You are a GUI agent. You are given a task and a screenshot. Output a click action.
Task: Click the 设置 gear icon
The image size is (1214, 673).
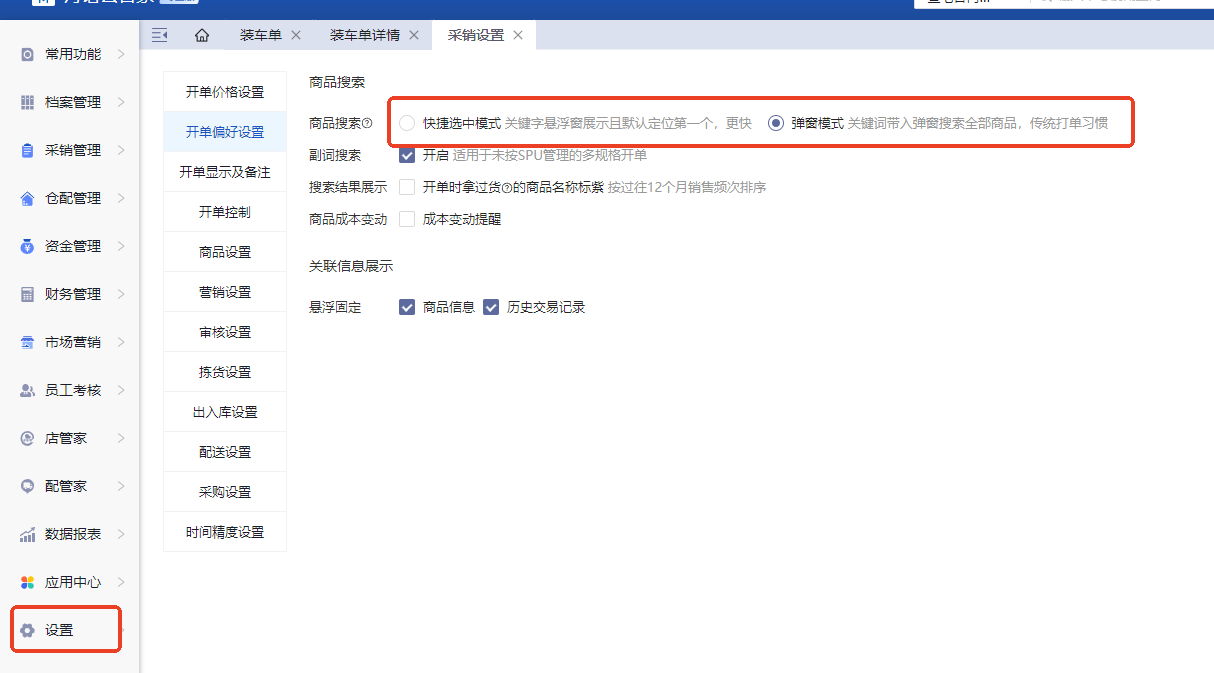click(x=27, y=630)
